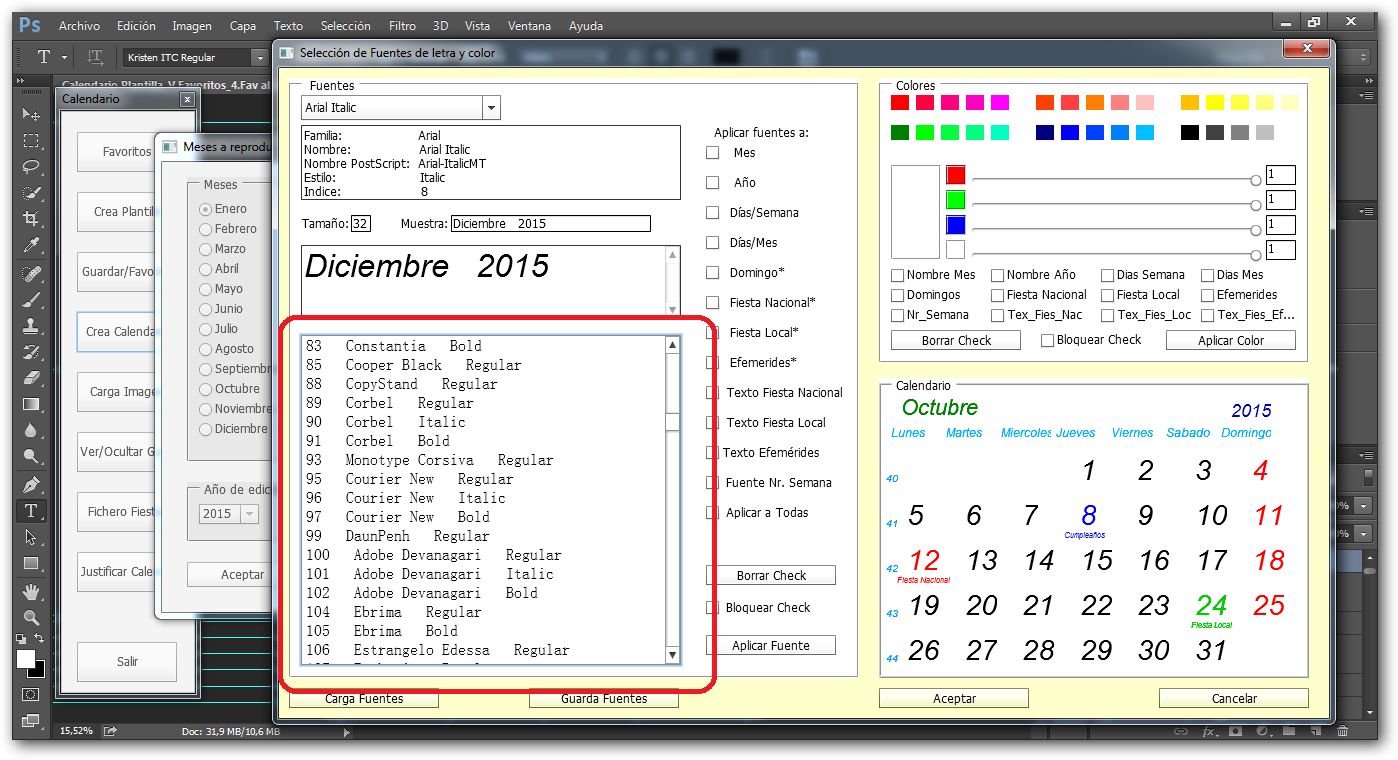Open the Arial Italic font dropdown
The height and width of the screenshot is (760, 1398).
tap(491, 108)
